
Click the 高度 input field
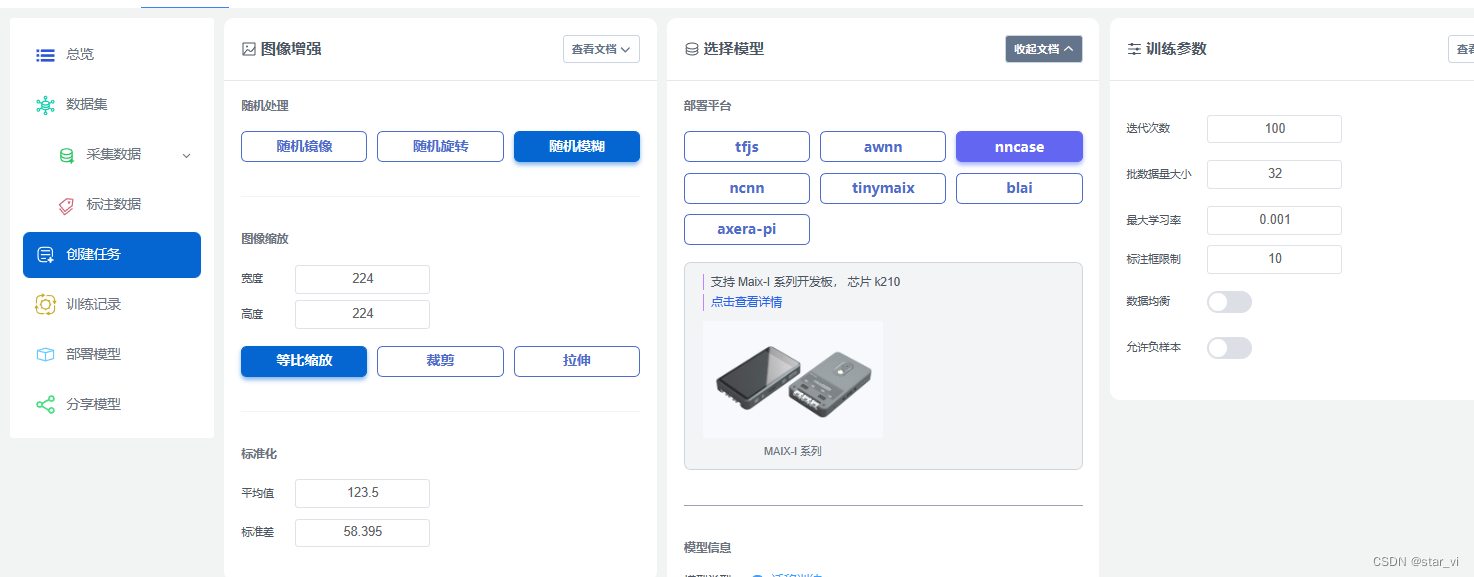pyautogui.click(x=362, y=314)
